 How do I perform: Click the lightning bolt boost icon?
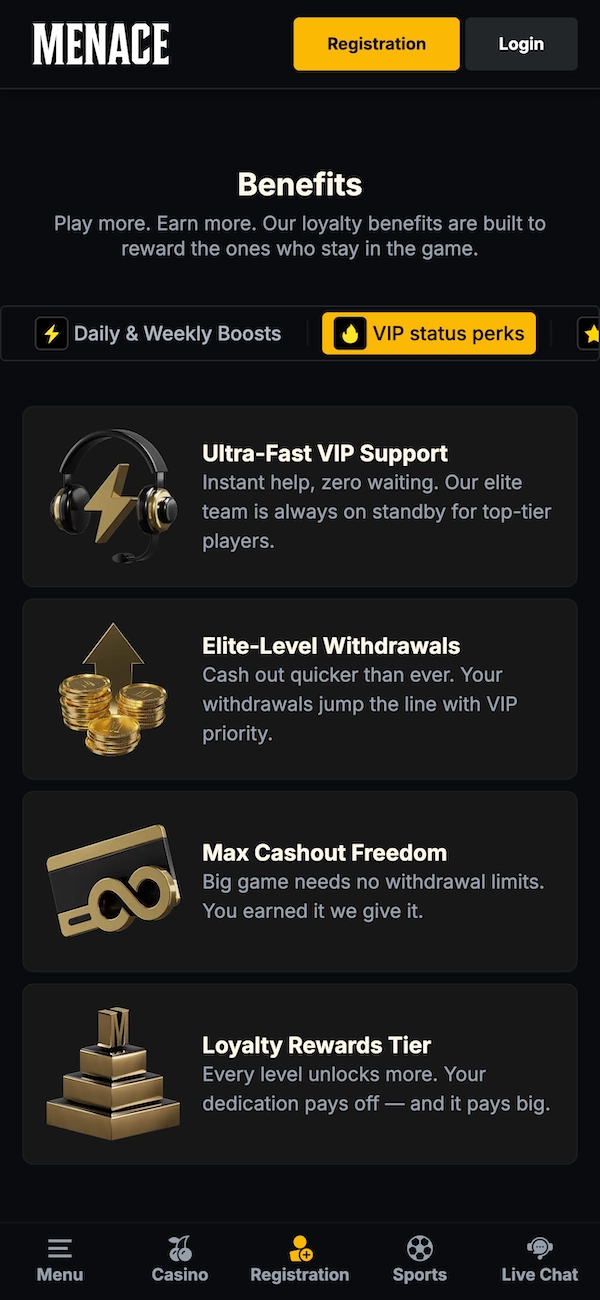click(51, 333)
